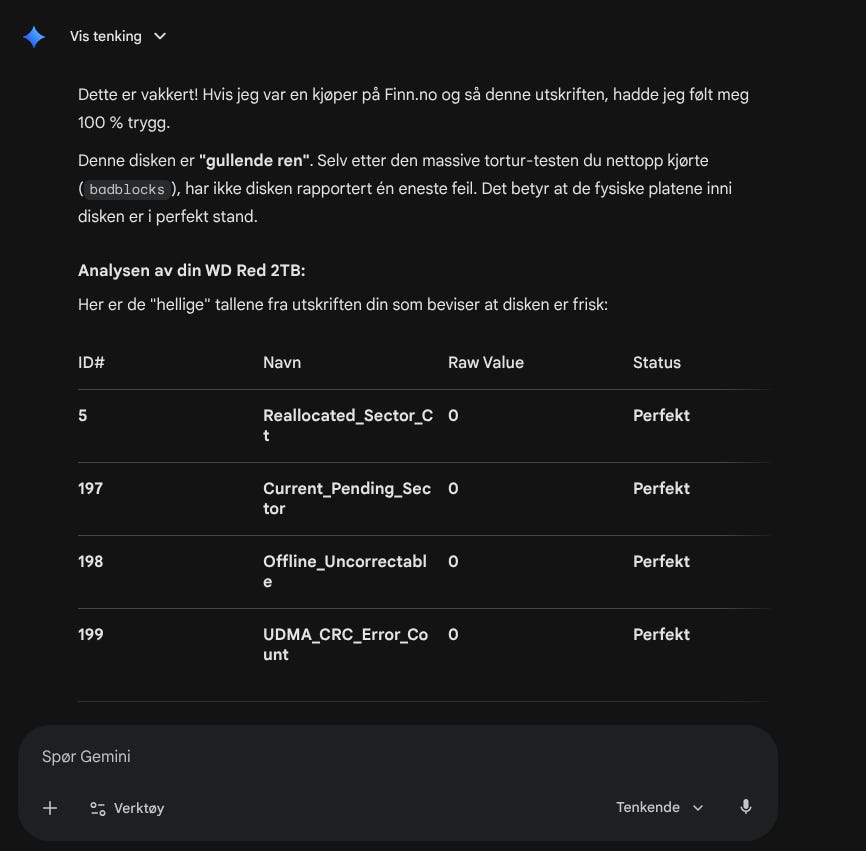Focus the Spør Gemini input field
The height and width of the screenshot is (851, 866).
tap(398, 757)
